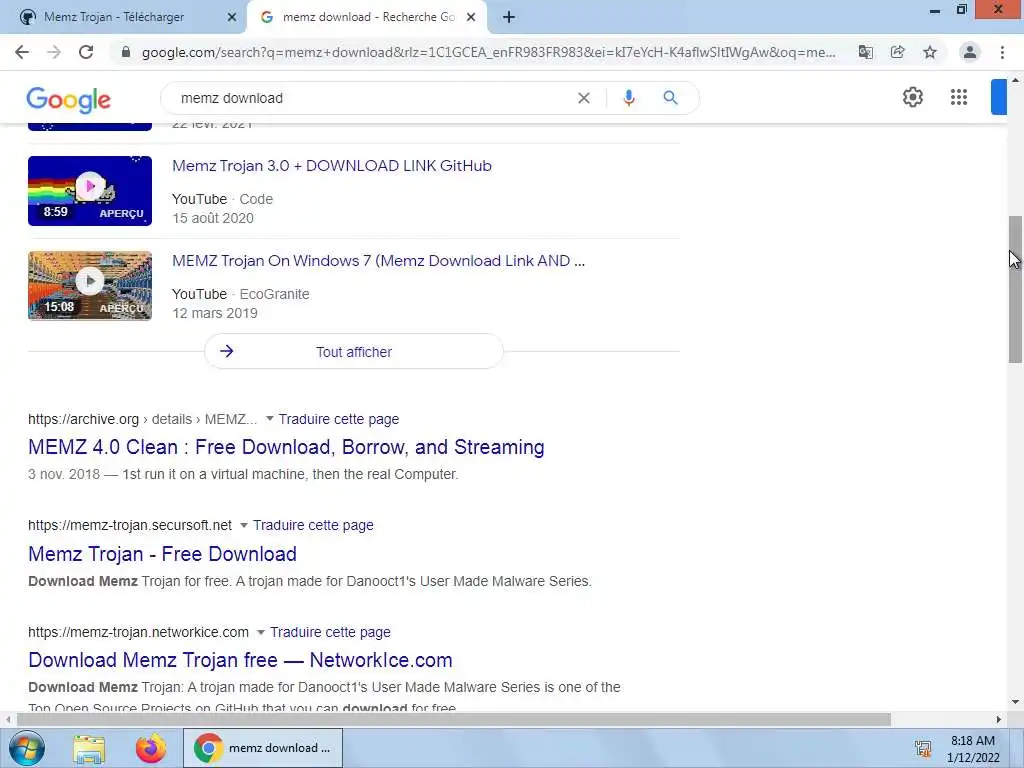Open the Chrome profile avatar
This screenshot has width=1024, height=768.
click(x=970, y=52)
